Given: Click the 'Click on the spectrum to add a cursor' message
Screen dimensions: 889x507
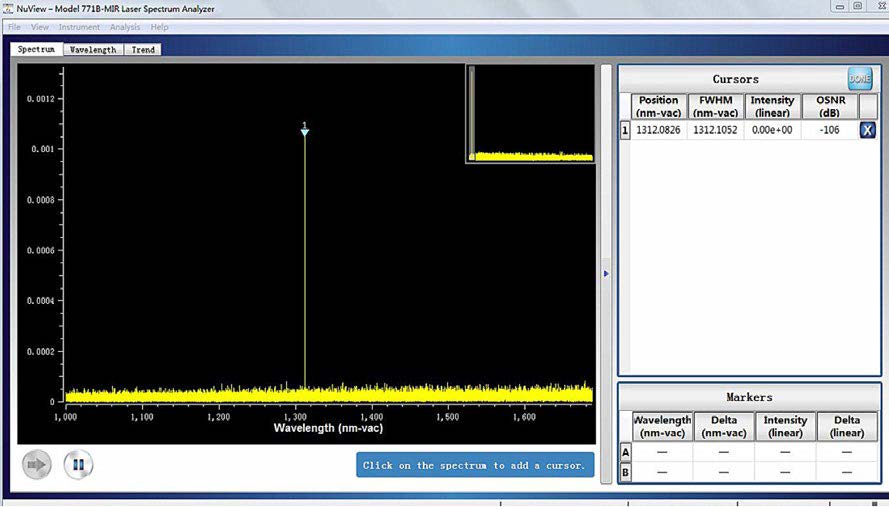Looking at the screenshot, I should click(475, 465).
